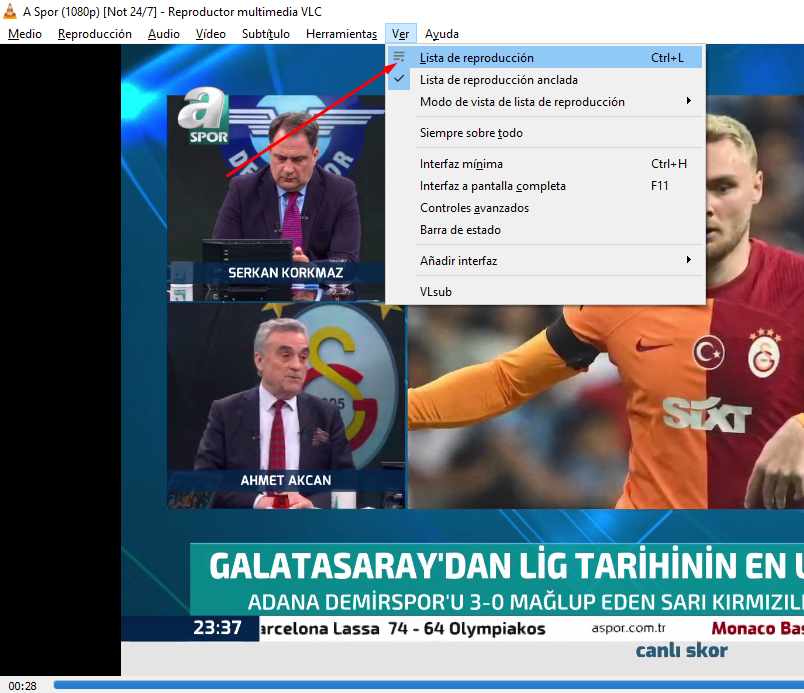
Task: Open the Audio menu
Action: click(164, 34)
